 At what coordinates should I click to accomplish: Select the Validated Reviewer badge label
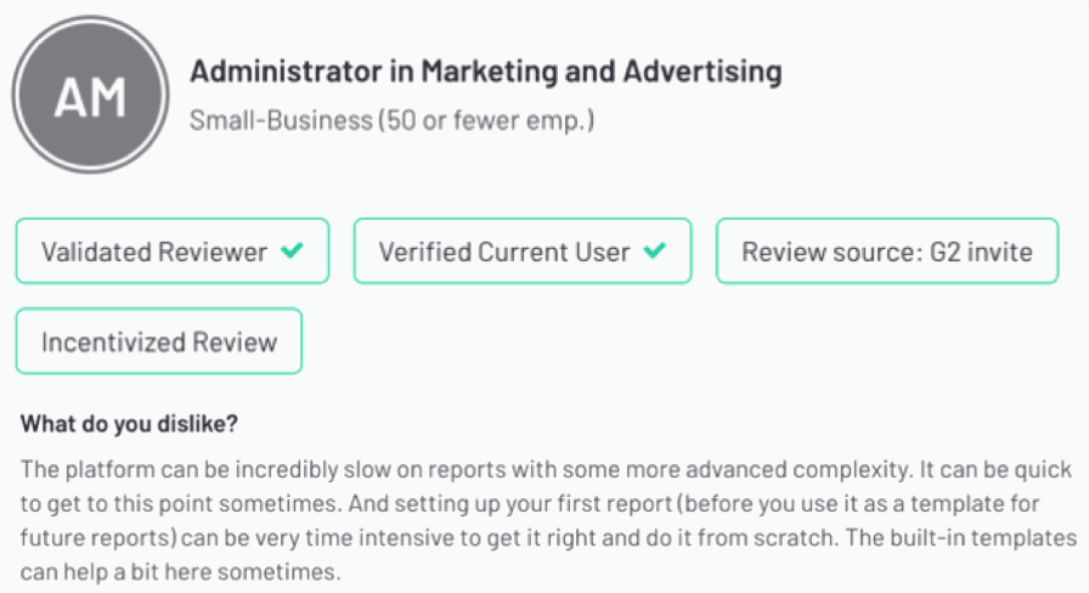(154, 251)
